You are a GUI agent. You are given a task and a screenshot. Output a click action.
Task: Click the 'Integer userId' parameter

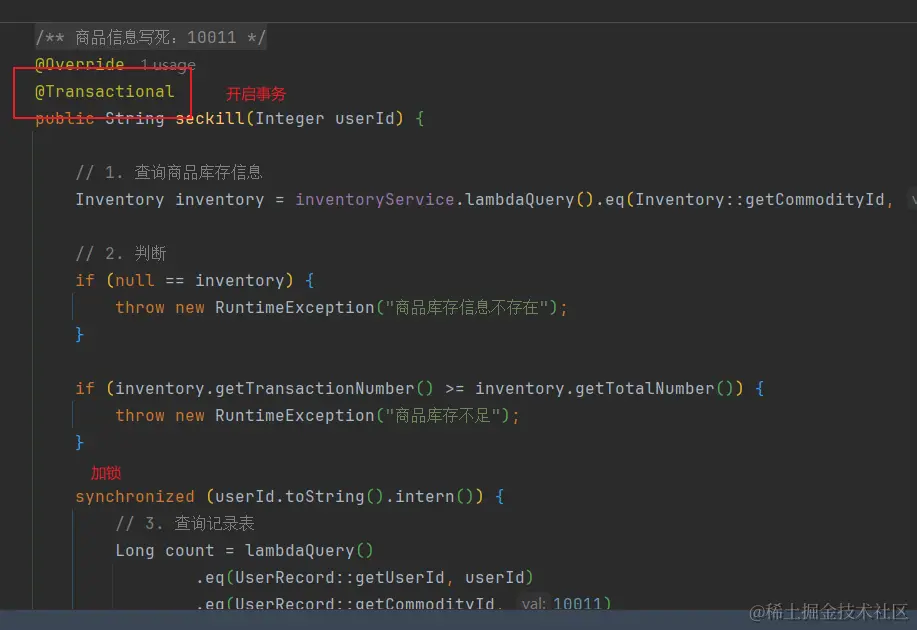(x=325, y=118)
